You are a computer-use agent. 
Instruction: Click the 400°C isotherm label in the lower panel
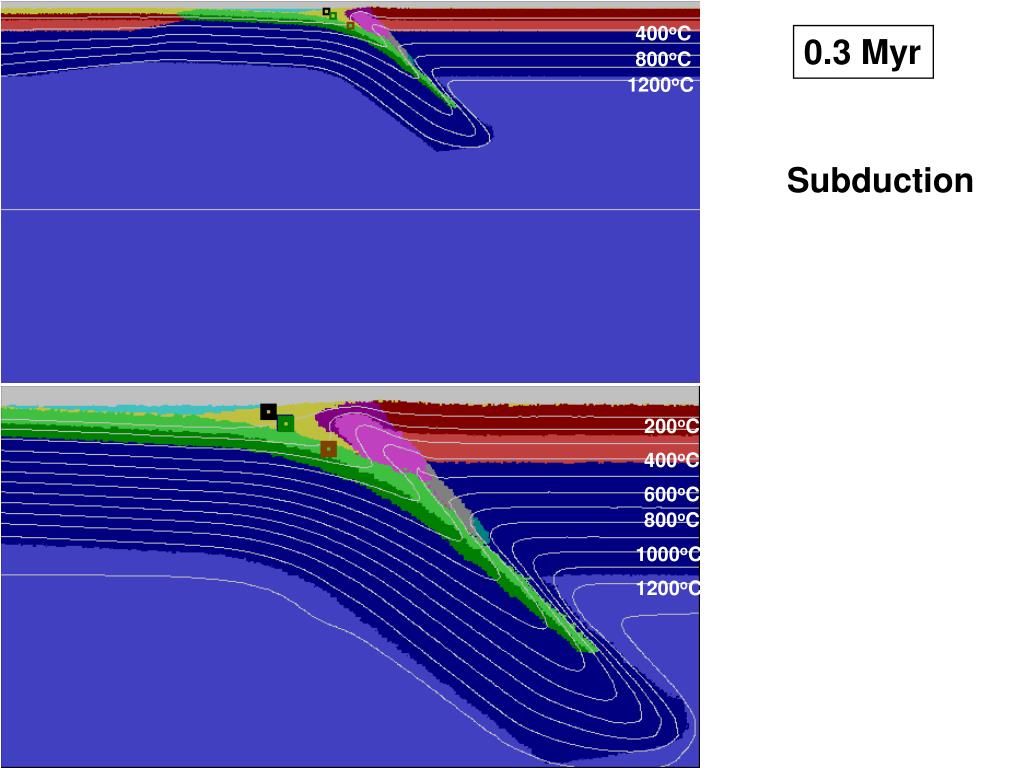tap(671, 460)
